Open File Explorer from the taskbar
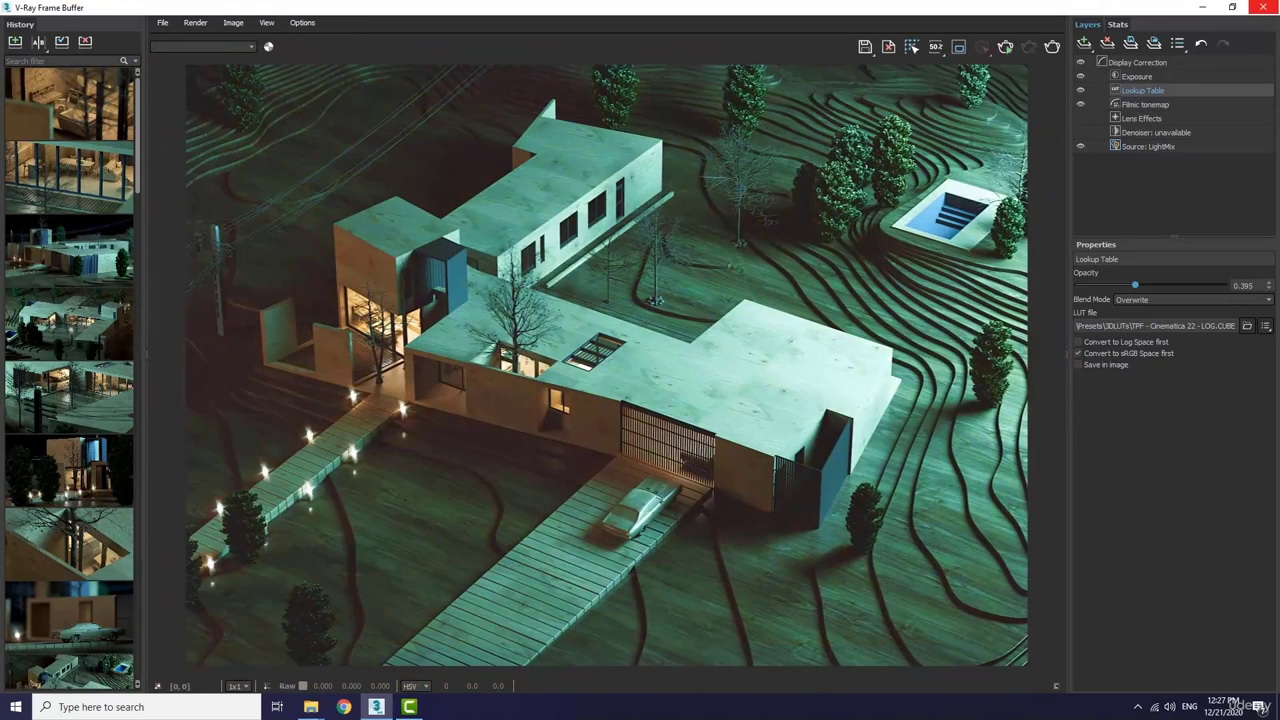 [311, 707]
